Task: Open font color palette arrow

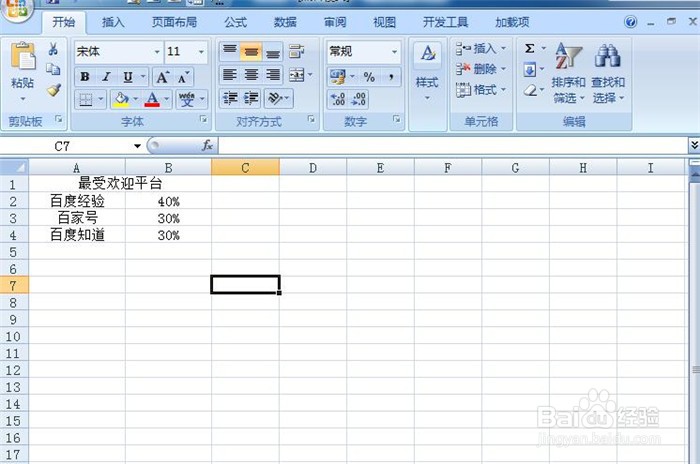Action: 167,100
